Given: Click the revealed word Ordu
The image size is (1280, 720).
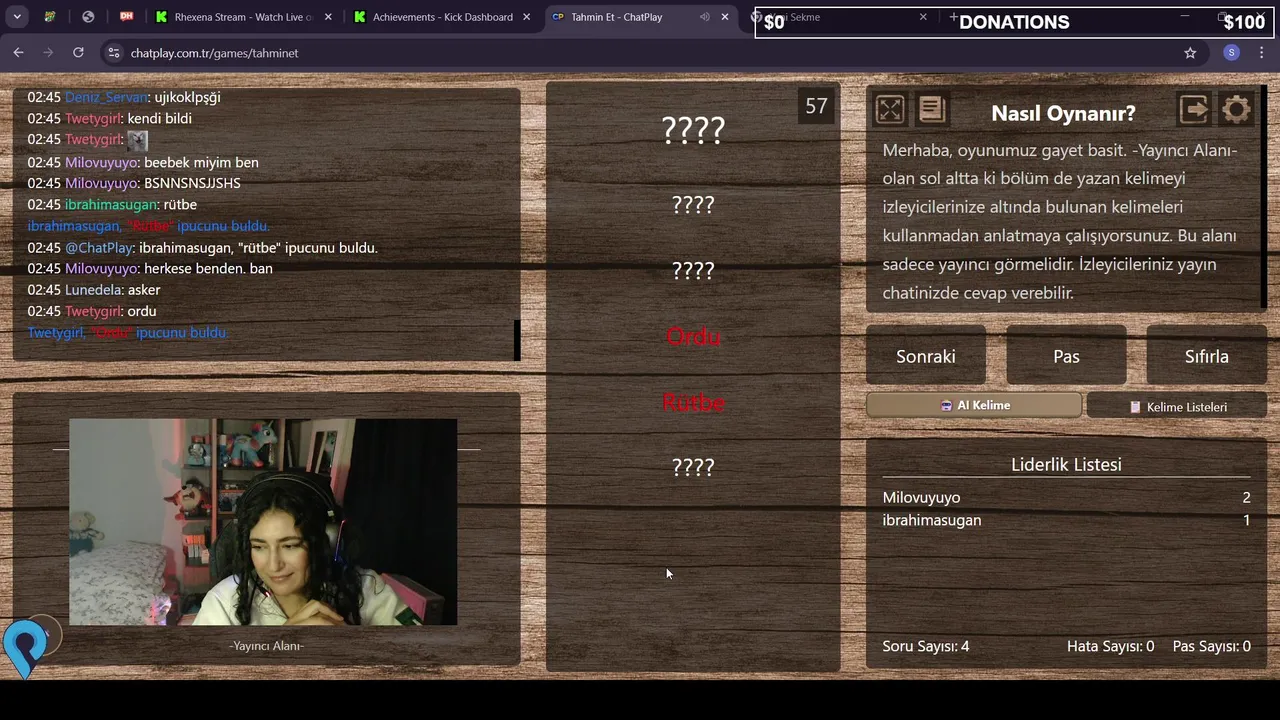Looking at the screenshot, I should click(693, 337).
